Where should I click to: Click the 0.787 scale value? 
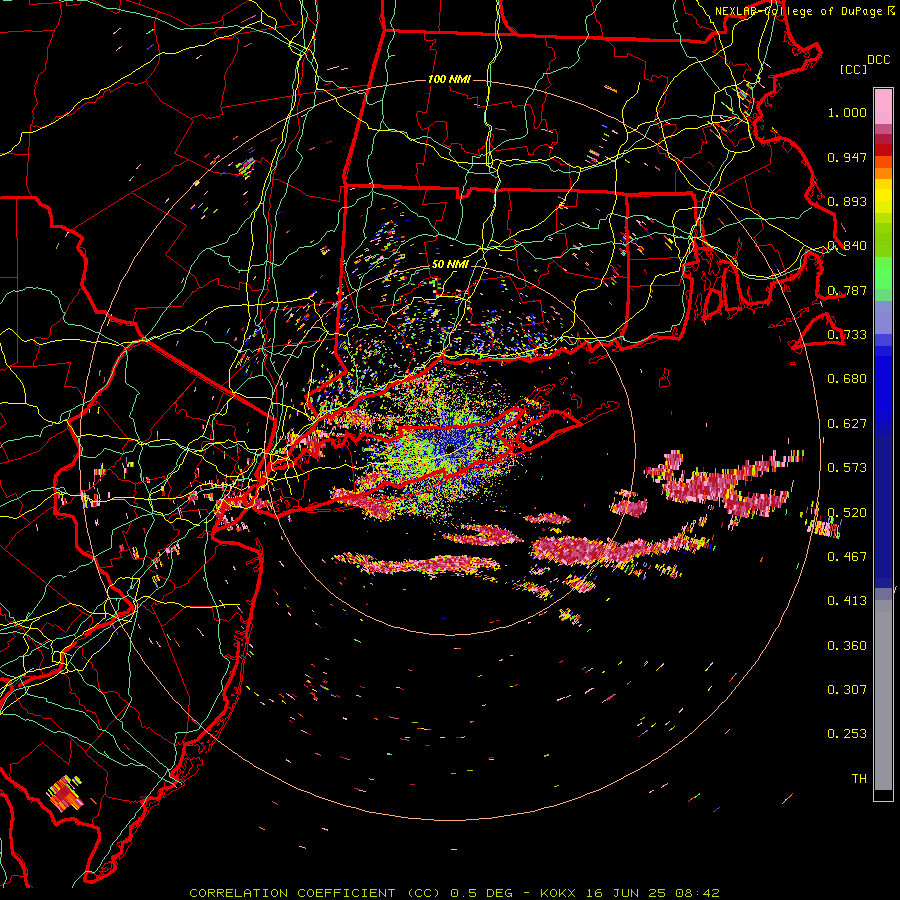pyautogui.click(x=847, y=290)
